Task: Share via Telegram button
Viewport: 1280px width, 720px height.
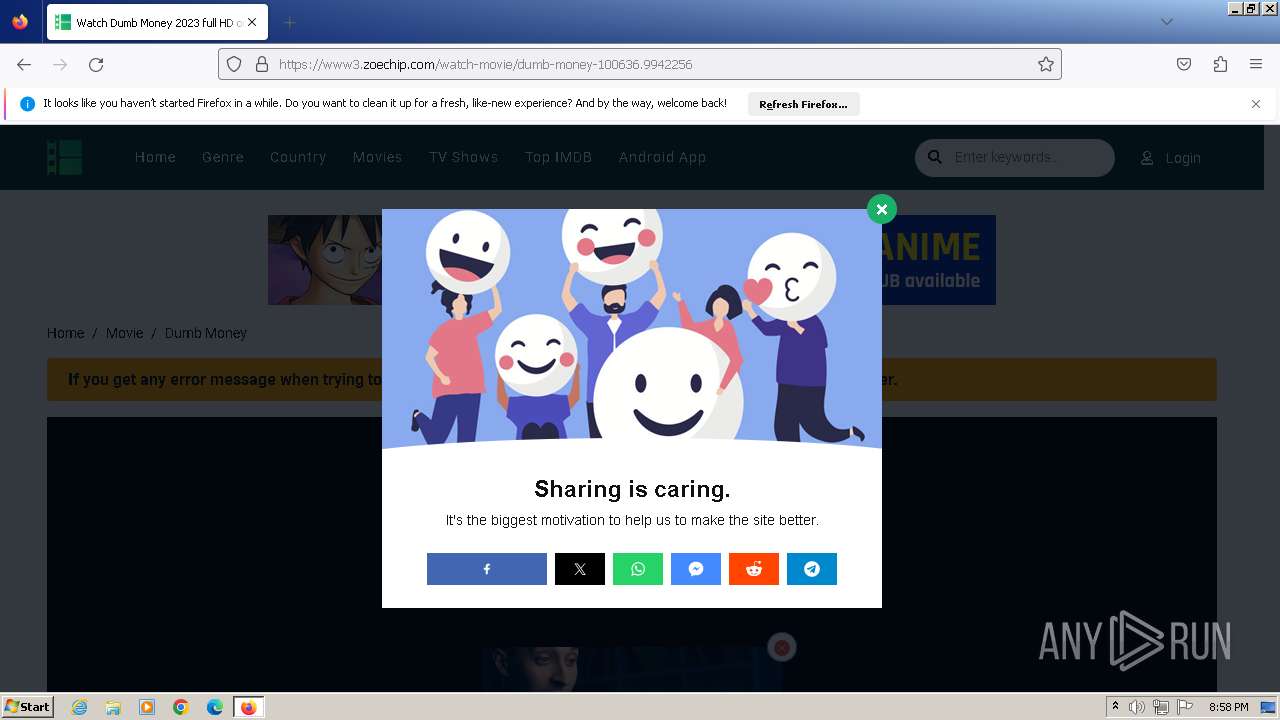Action: click(x=812, y=569)
